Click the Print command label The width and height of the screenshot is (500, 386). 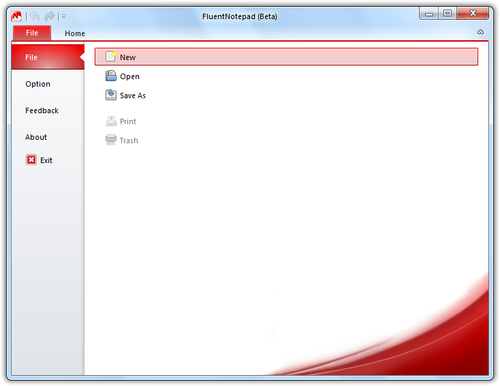pos(128,121)
